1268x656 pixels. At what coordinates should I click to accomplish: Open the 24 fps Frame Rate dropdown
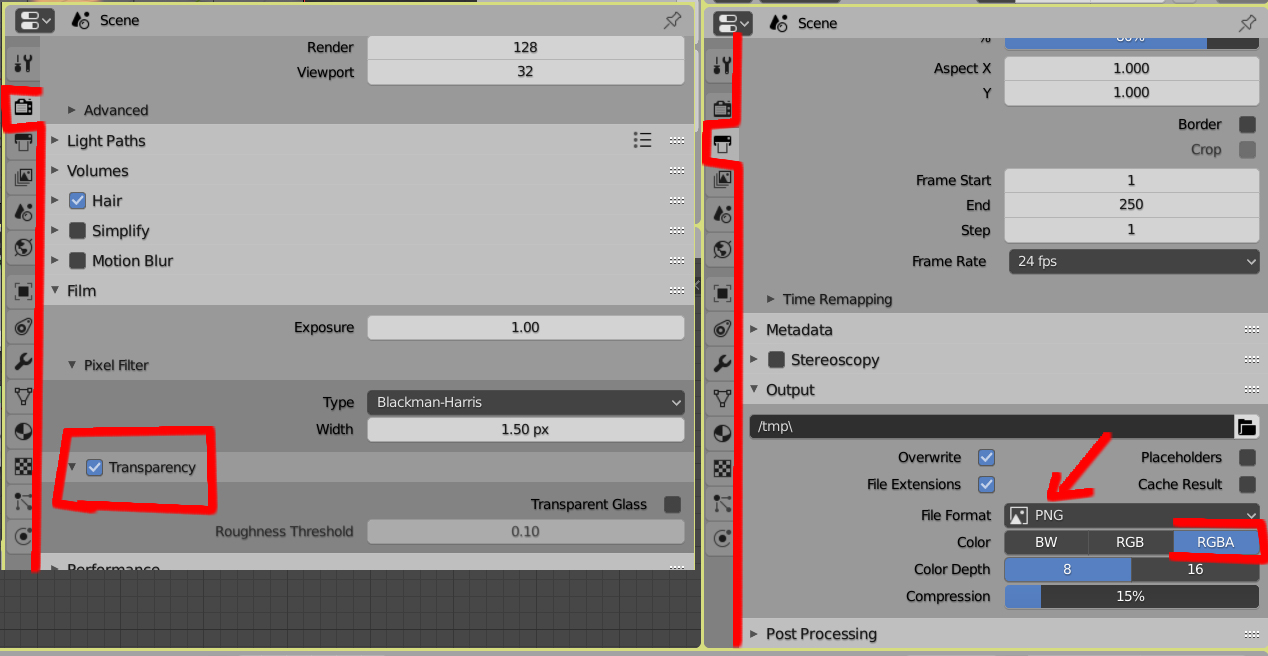[1134, 261]
